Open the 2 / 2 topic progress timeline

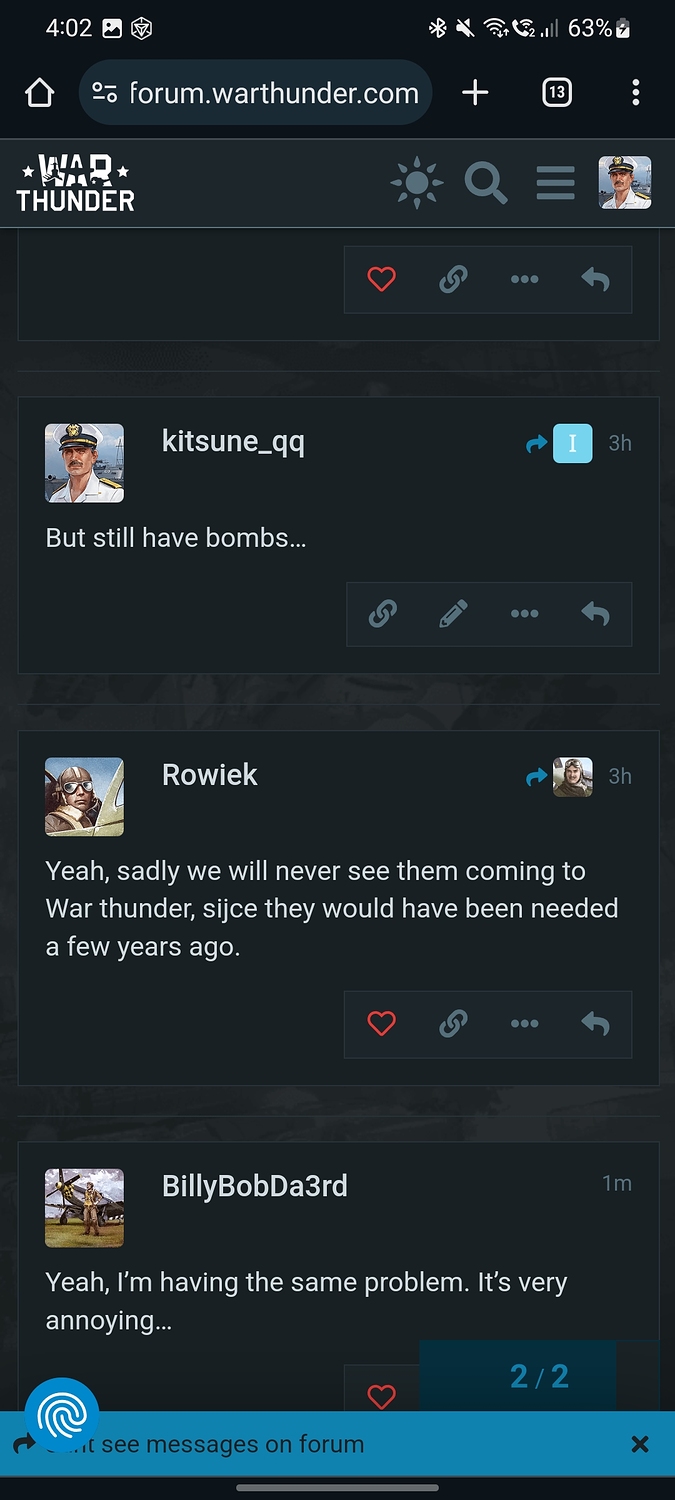pyautogui.click(x=539, y=1376)
